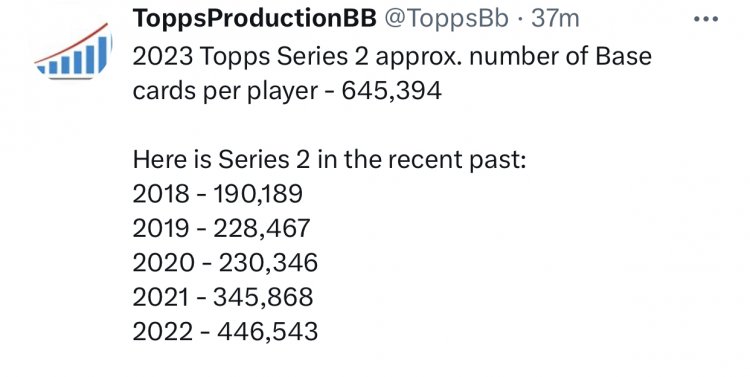Image resolution: width=750 pixels, height=377 pixels.
Task: Click the 2018 - 190,189 line
Action: [218, 194]
